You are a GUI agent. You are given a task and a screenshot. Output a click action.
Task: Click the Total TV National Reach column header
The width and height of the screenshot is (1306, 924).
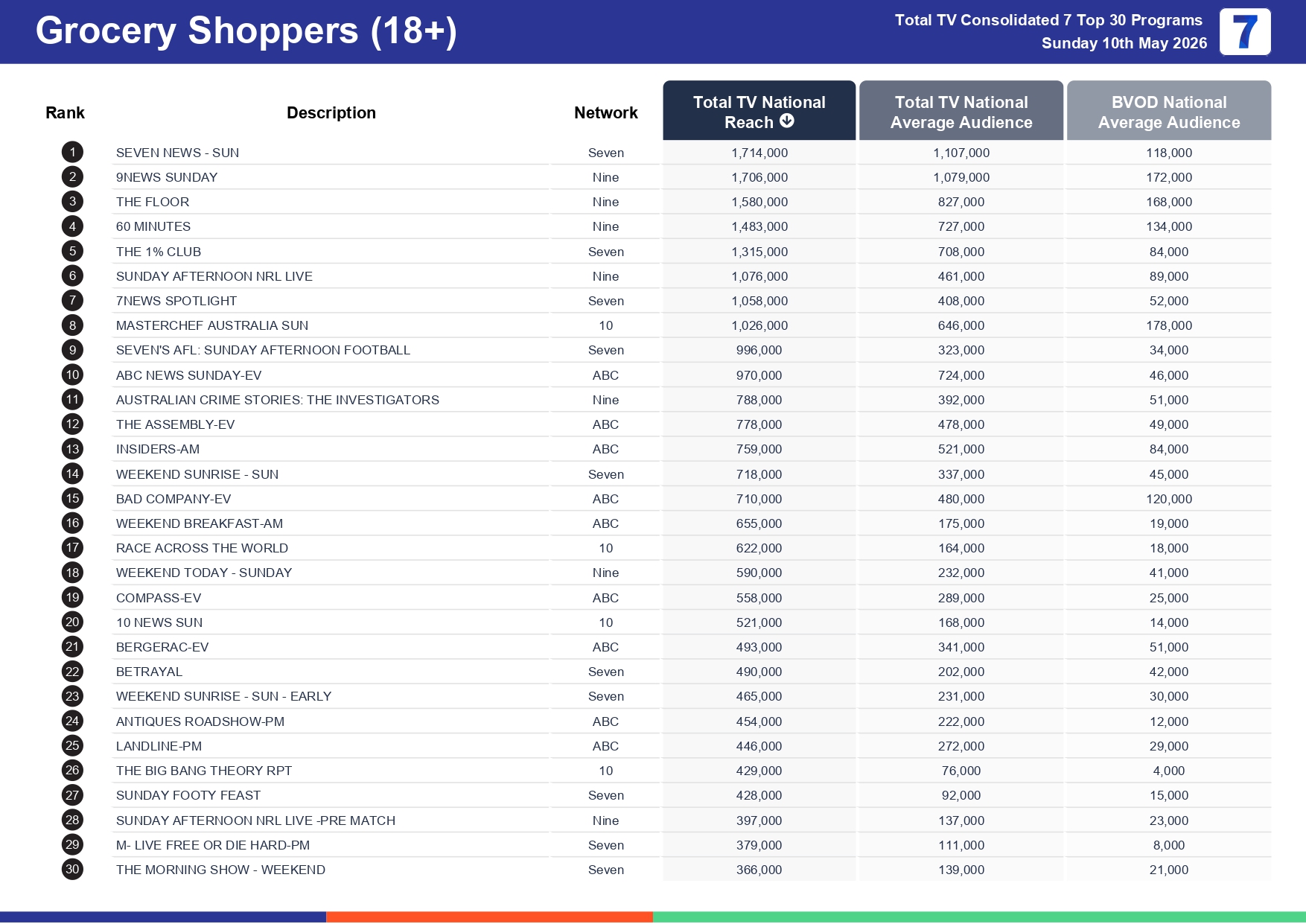point(759,111)
